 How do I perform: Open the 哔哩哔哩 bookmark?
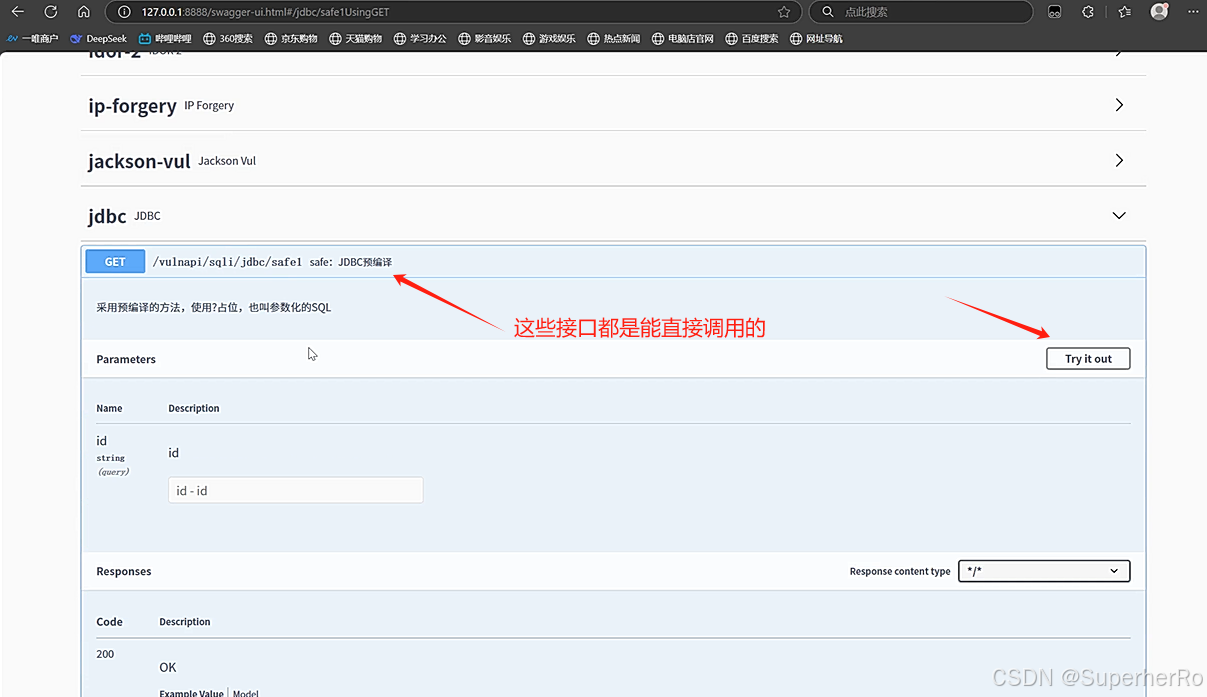click(x=165, y=39)
